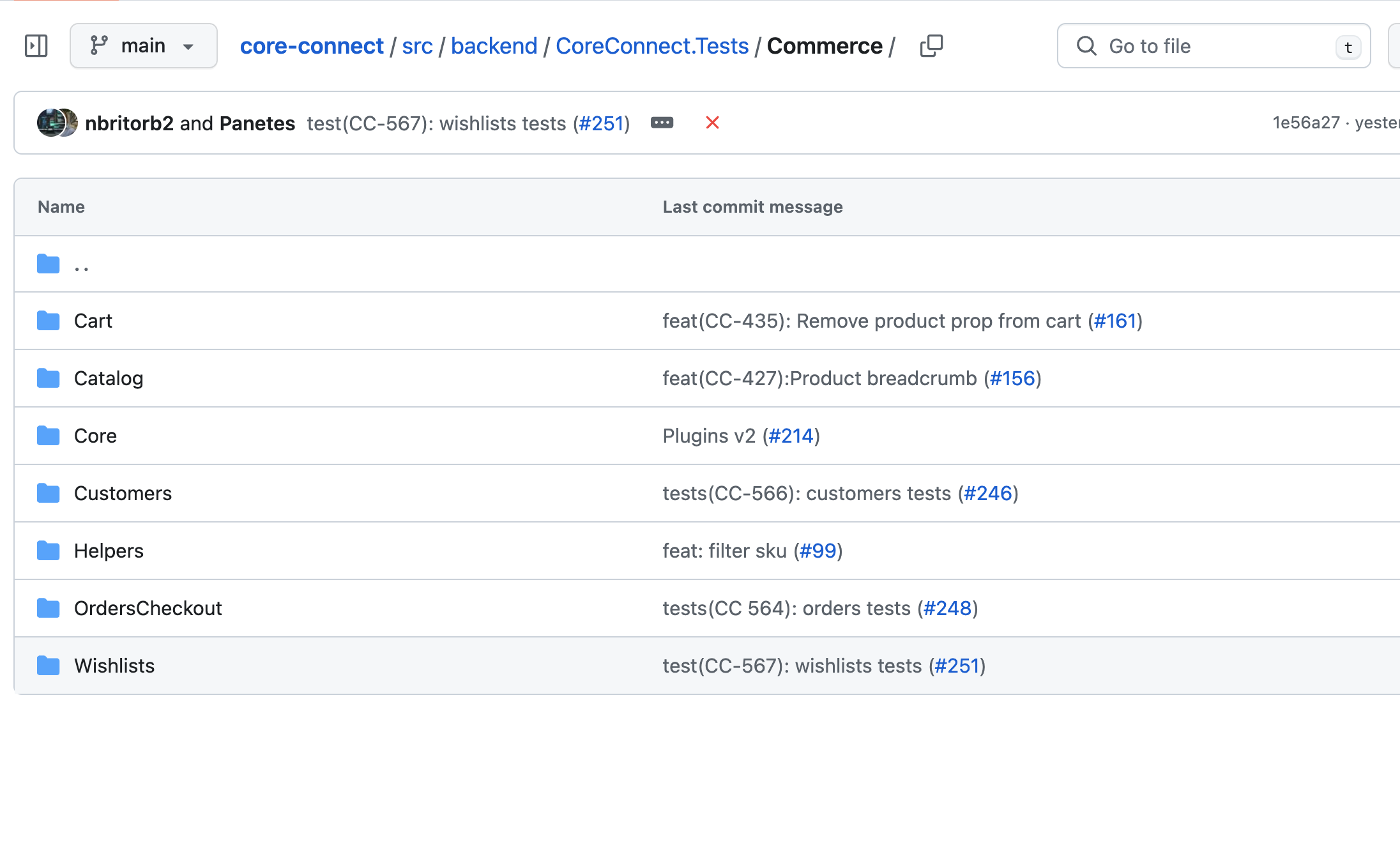
Task: Open the Wishlists folder icon
Action: [49, 666]
